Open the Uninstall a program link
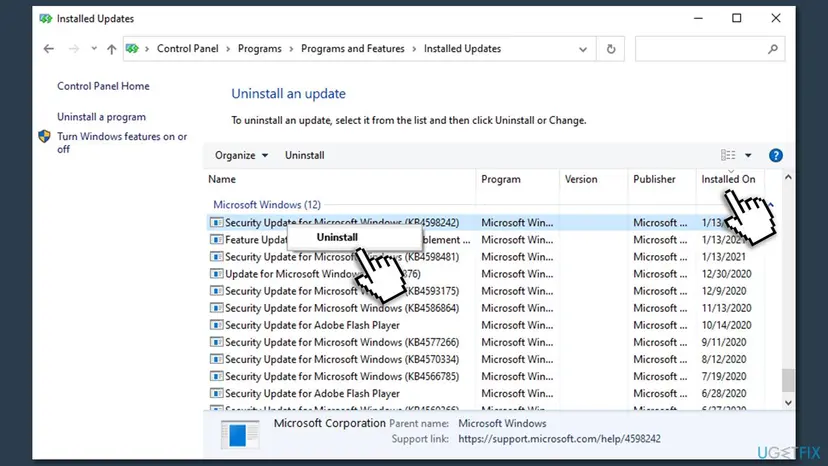 101,117
